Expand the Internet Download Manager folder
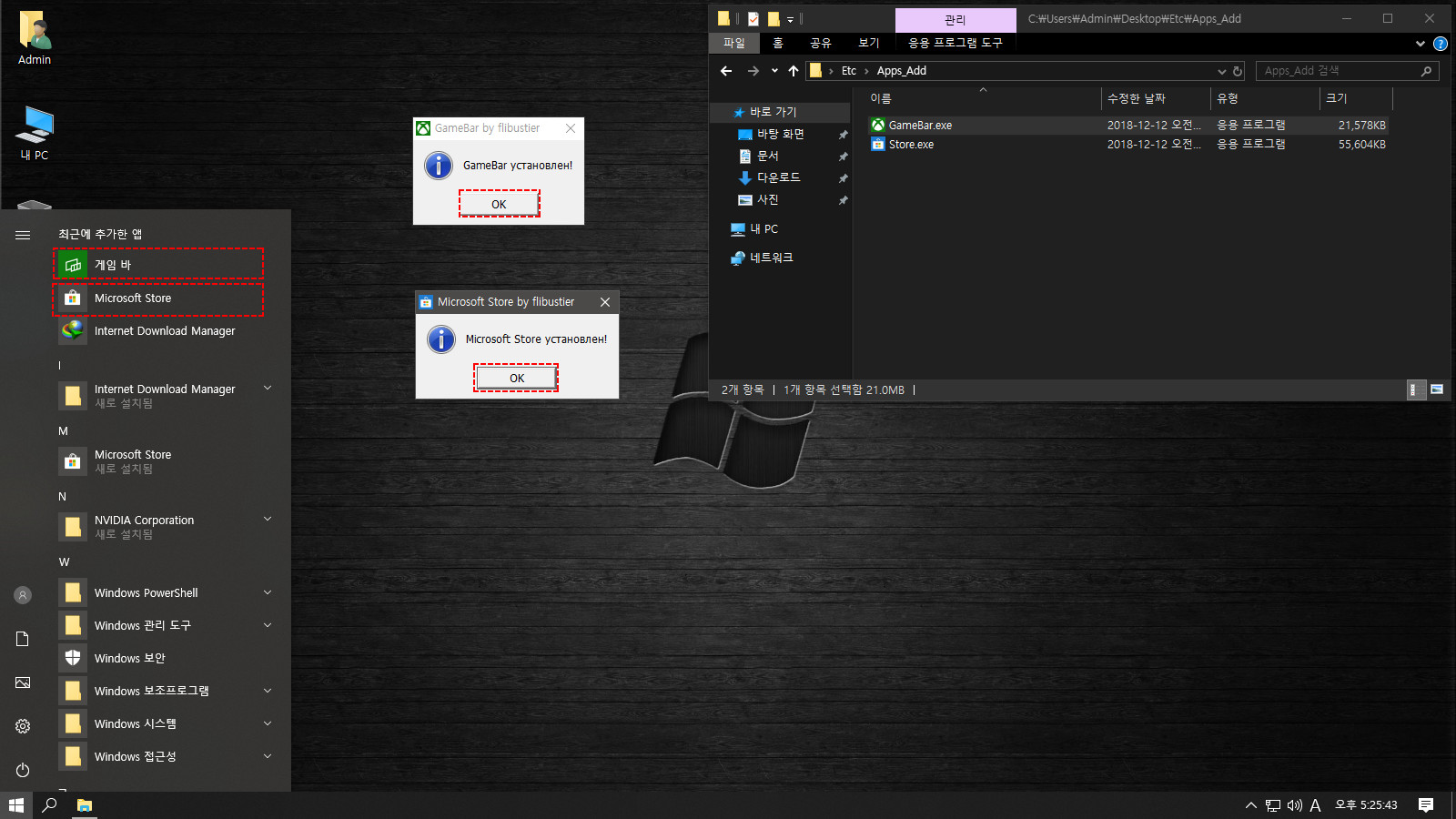This screenshot has width=1456, height=819. pyautogui.click(x=268, y=389)
